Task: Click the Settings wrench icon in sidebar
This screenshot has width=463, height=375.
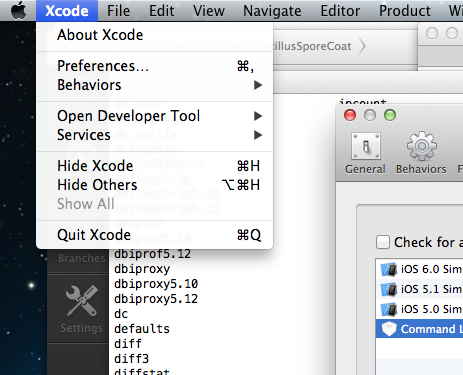Action: pos(82,301)
